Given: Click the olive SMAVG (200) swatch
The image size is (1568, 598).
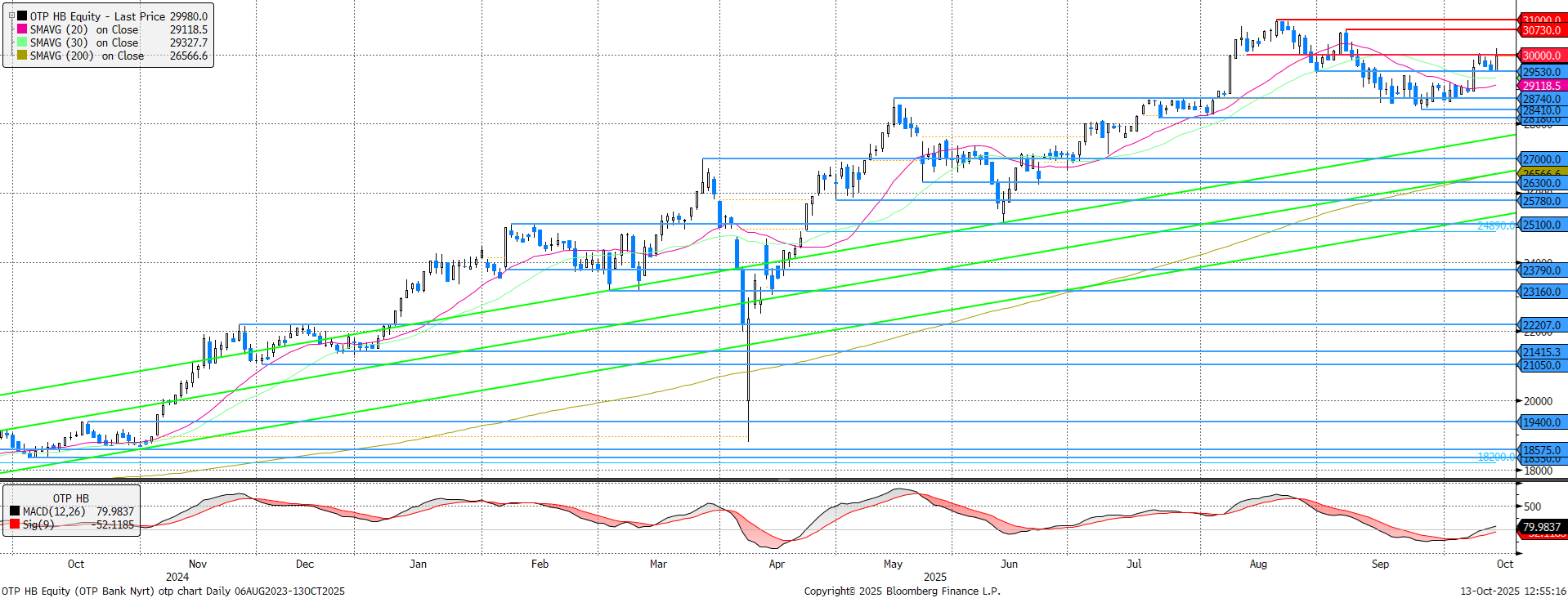Looking at the screenshot, I should coord(22,56).
